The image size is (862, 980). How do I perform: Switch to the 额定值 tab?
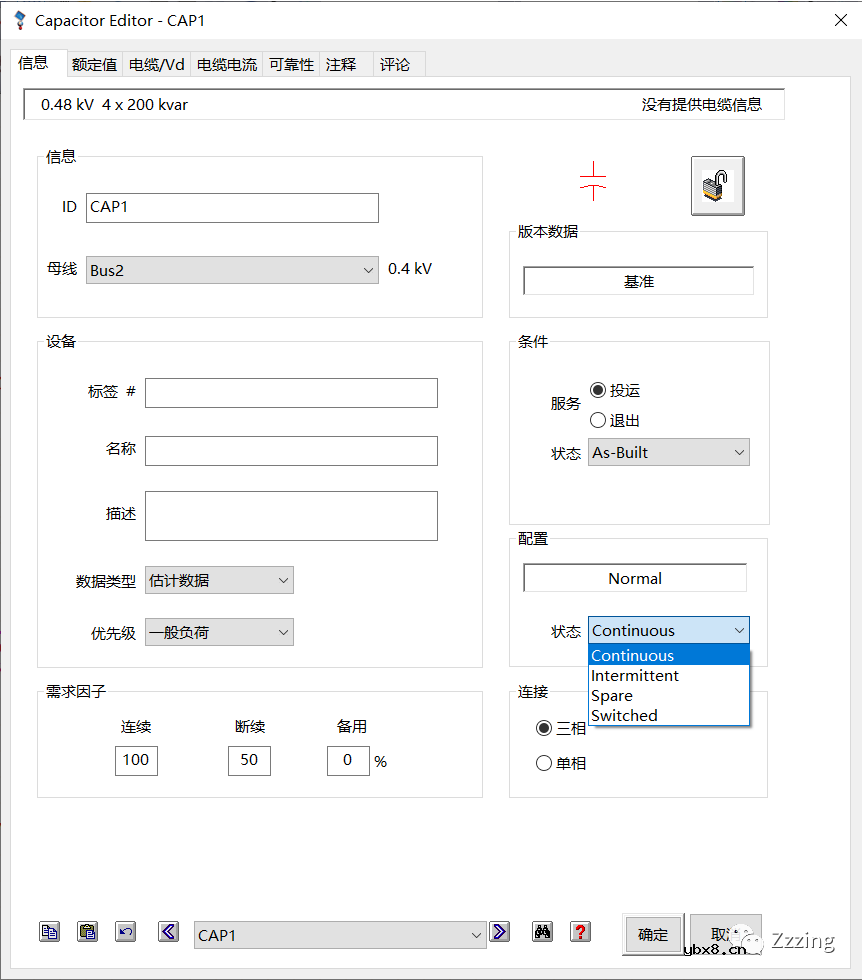(x=94, y=64)
